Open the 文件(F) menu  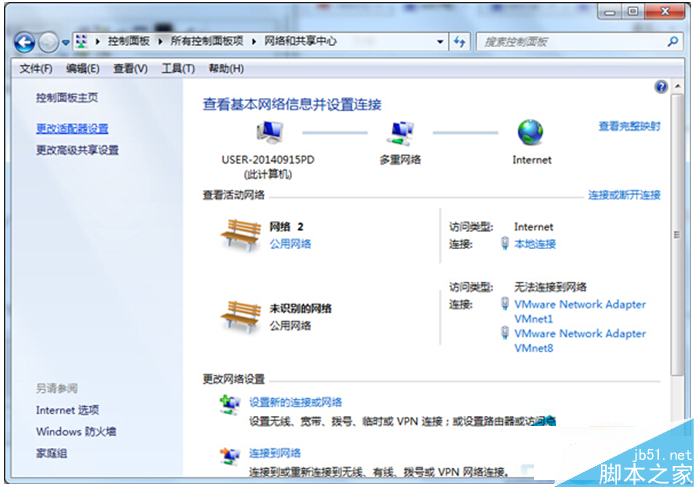[36, 68]
